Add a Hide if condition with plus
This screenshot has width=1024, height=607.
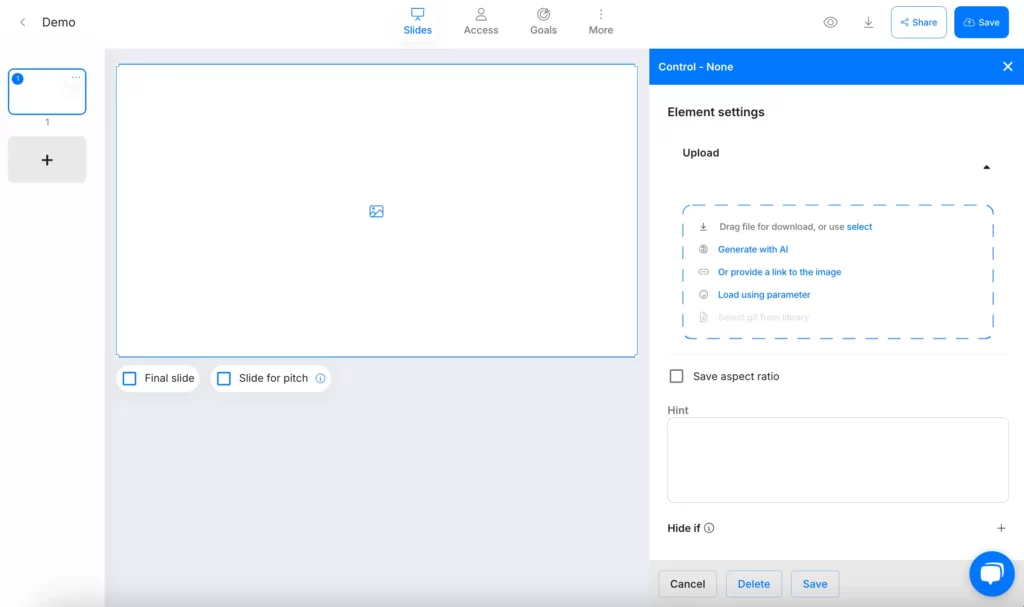[x=1001, y=528]
